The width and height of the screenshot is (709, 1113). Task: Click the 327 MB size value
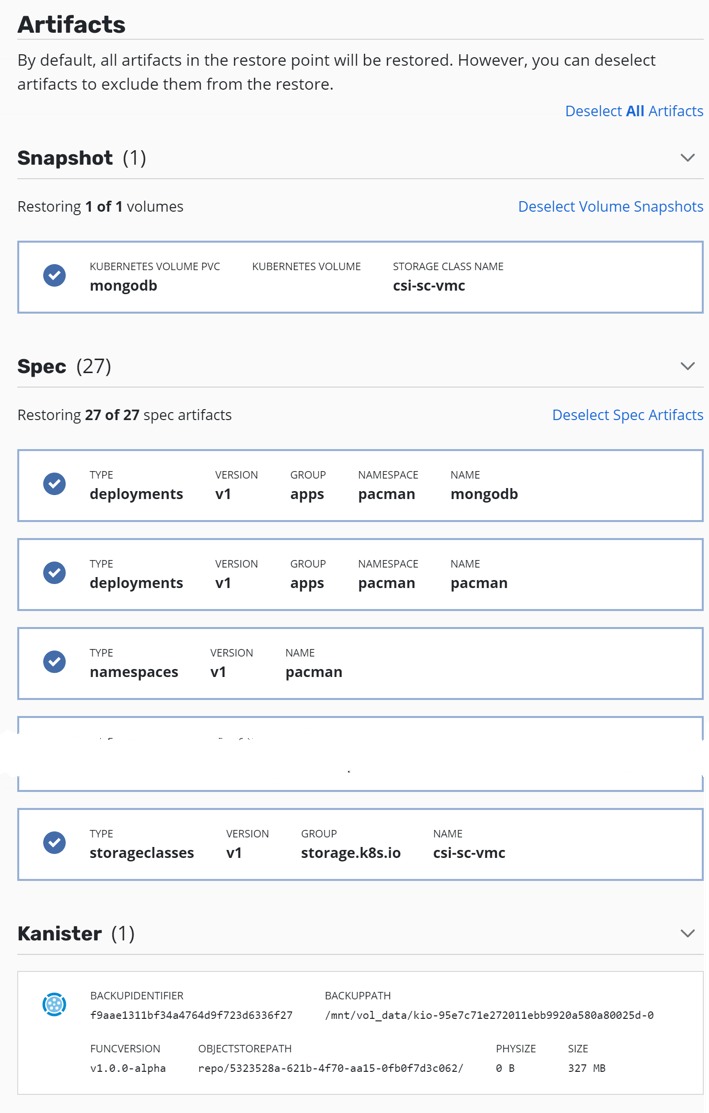[586, 1068]
